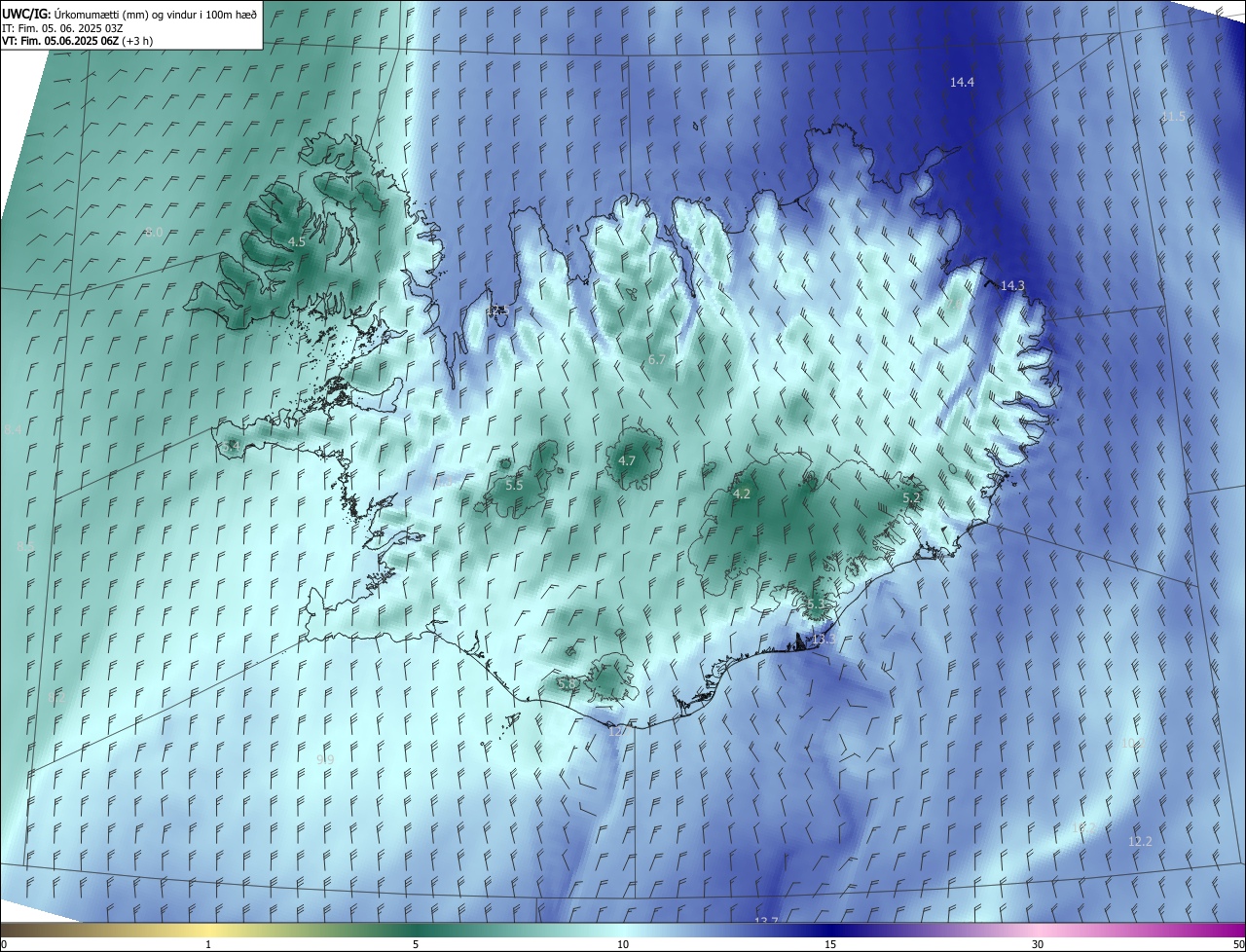The image size is (1246, 952).
Task: Click the 12.2 value label
Action: pos(1140,841)
